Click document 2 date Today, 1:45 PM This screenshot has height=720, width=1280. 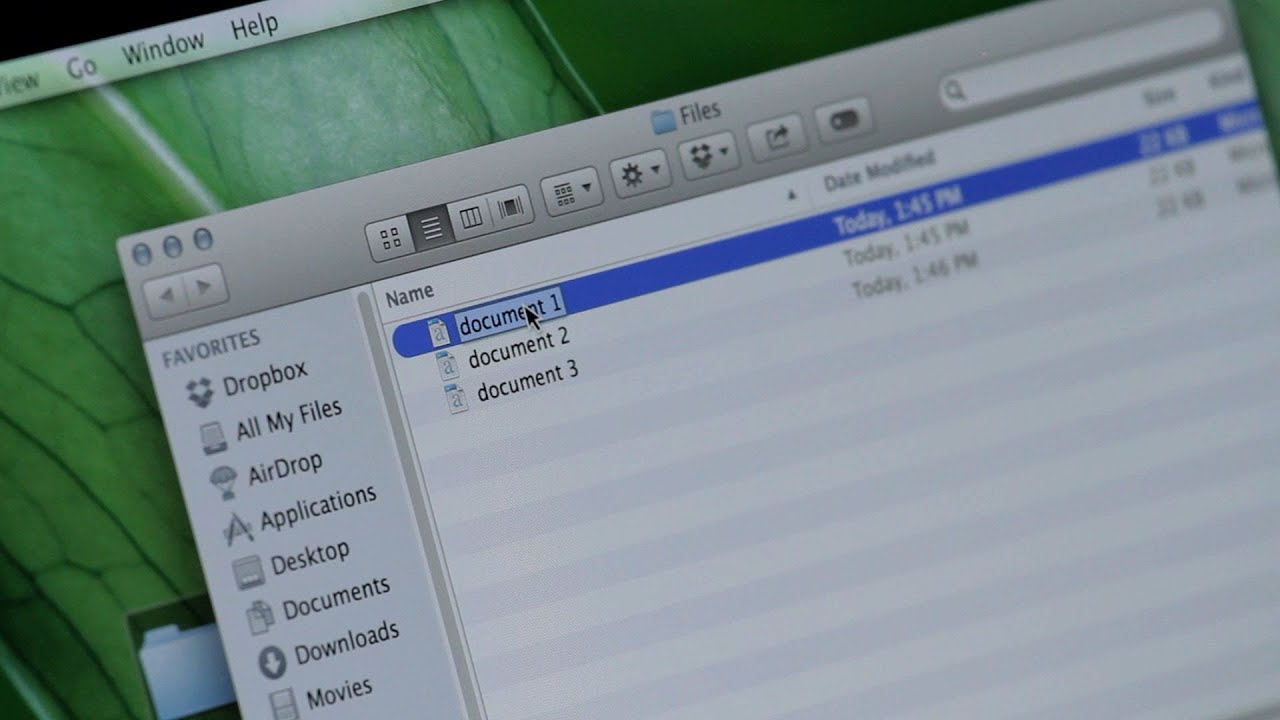(906, 244)
